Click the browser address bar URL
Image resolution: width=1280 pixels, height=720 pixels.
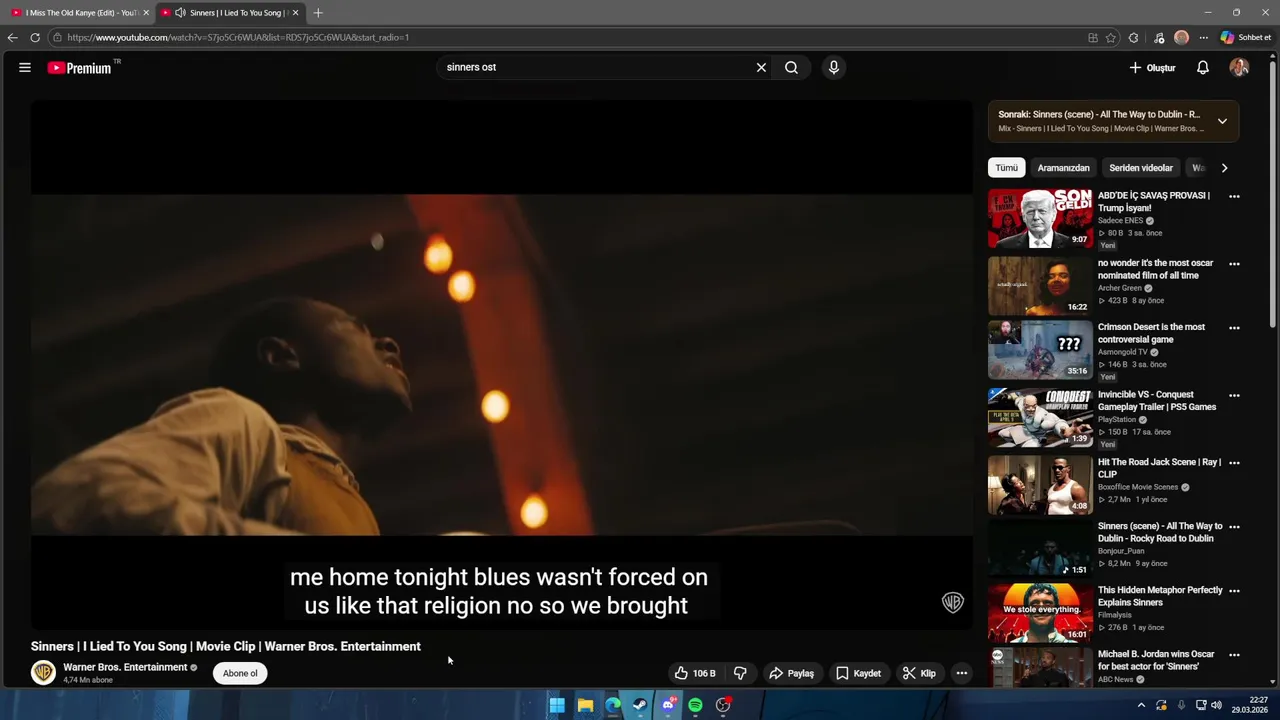[238, 38]
